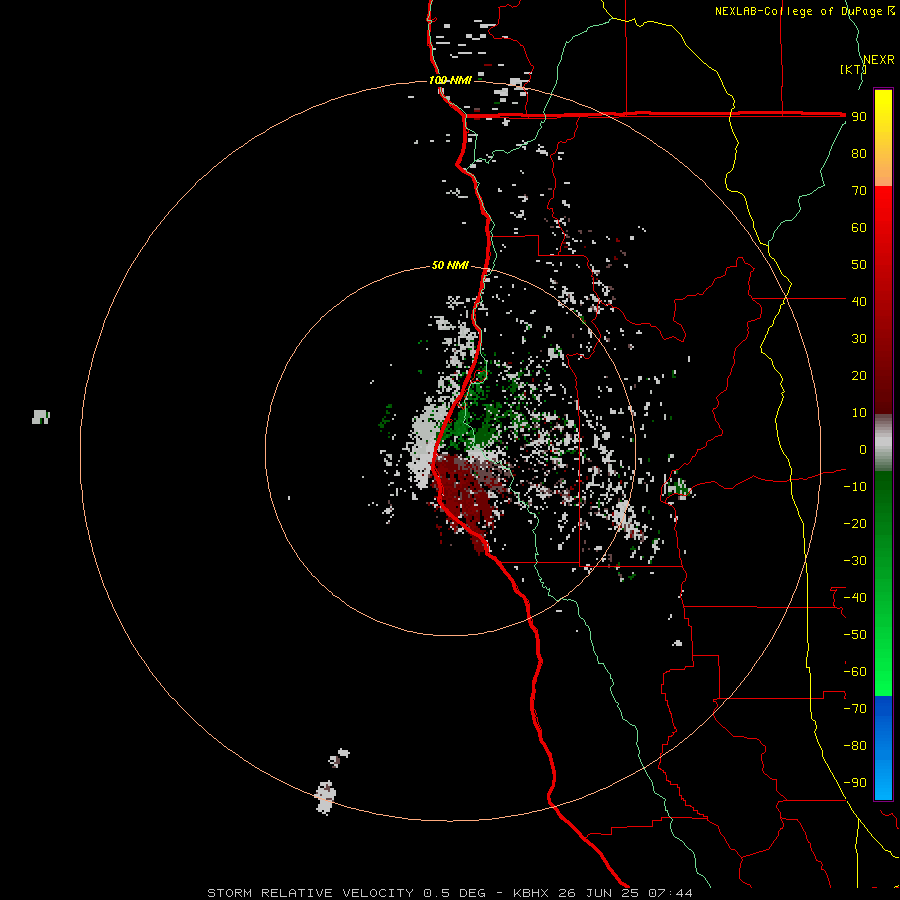Click the KBHX radar site identifier
This screenshot has width=900, height=900.
pyautogui.click(x=530, y=893)
